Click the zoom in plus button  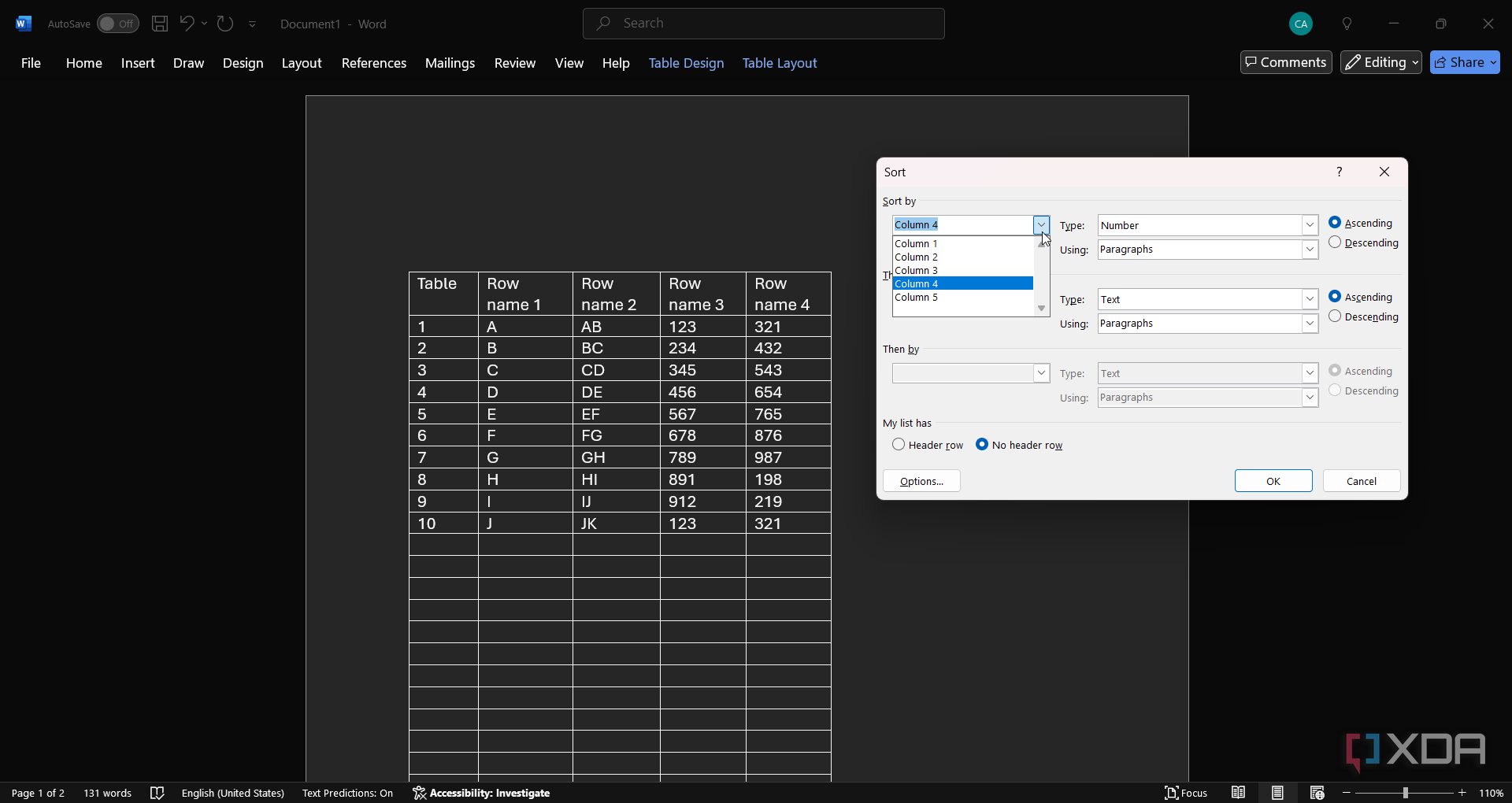[1462, 793]
